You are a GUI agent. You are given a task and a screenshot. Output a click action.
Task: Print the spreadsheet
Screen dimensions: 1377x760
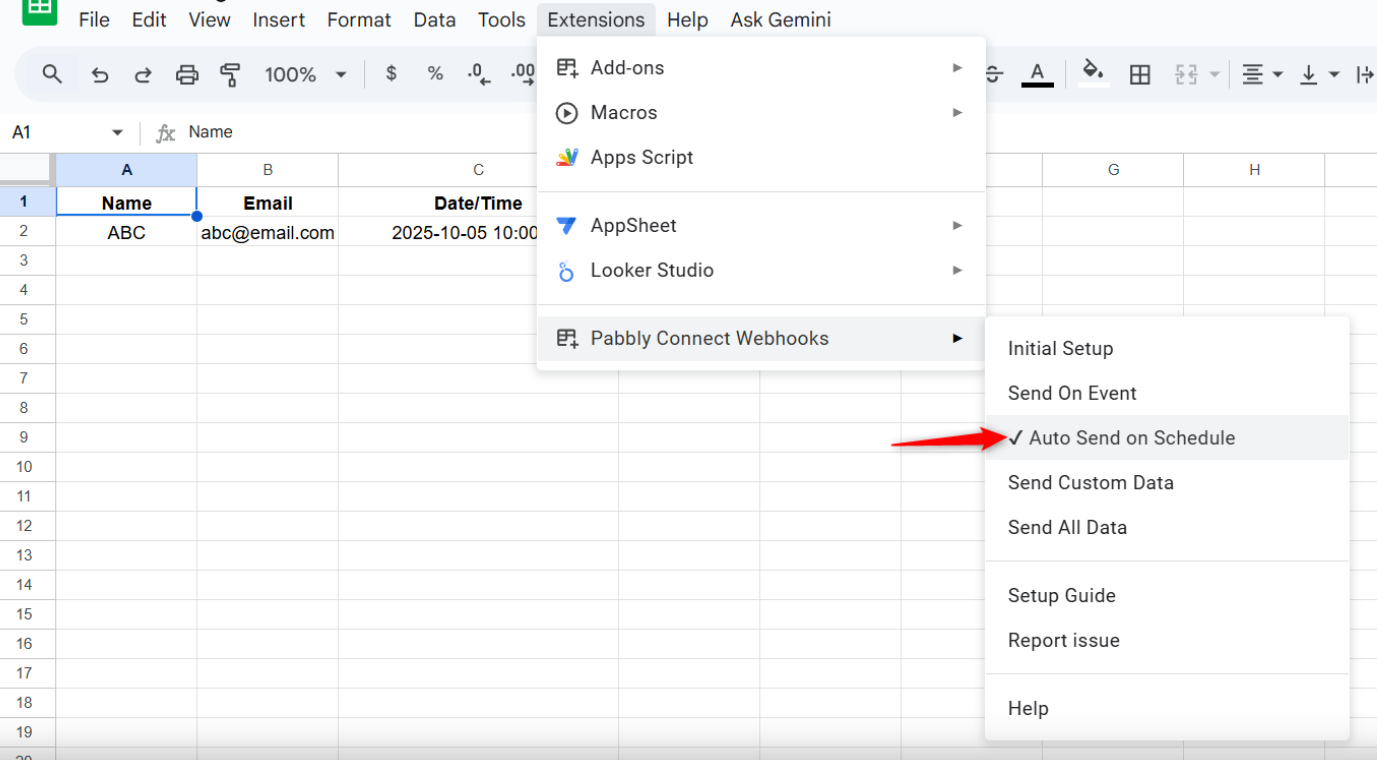point(187,74)
